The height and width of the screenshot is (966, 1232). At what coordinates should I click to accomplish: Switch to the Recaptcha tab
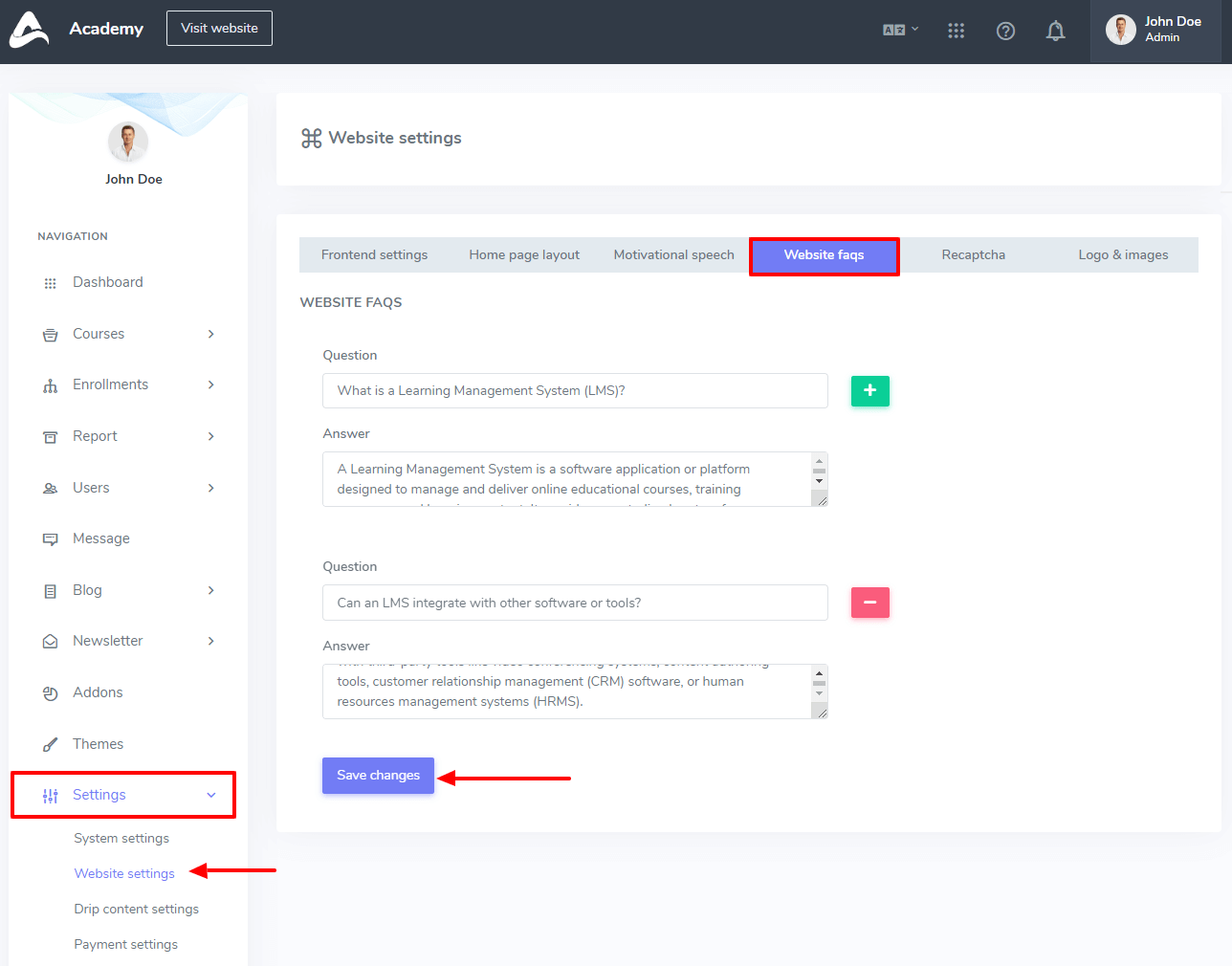tap(973, 255)
